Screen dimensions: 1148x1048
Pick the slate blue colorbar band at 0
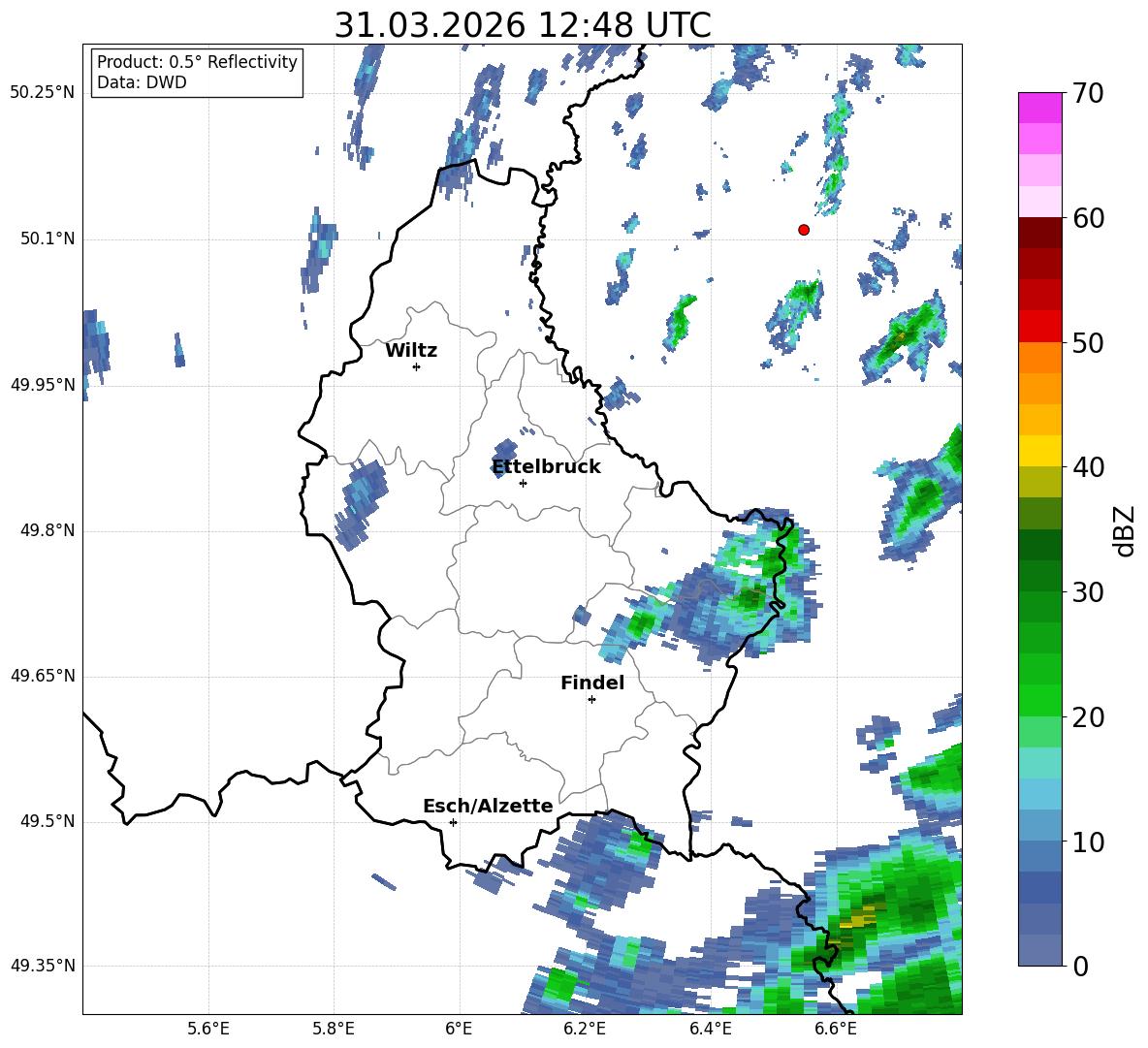point(1039,950)
